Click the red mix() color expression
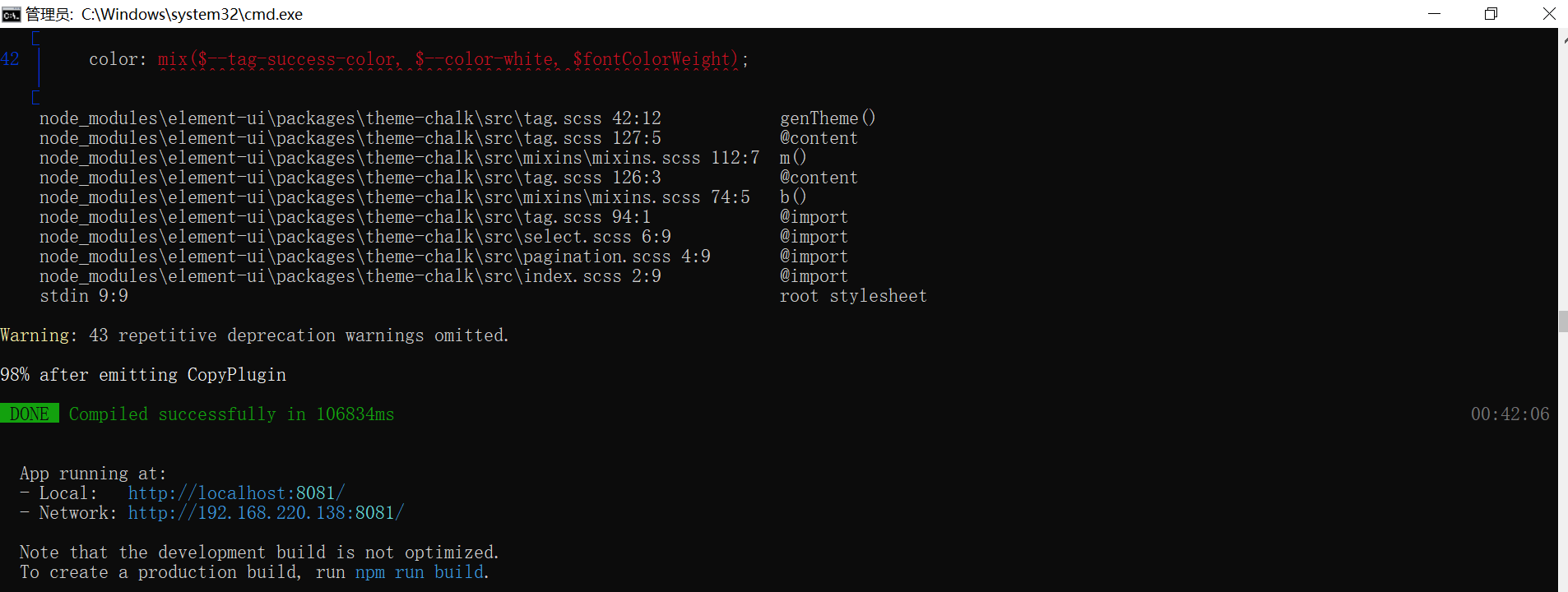 point(449,59)
